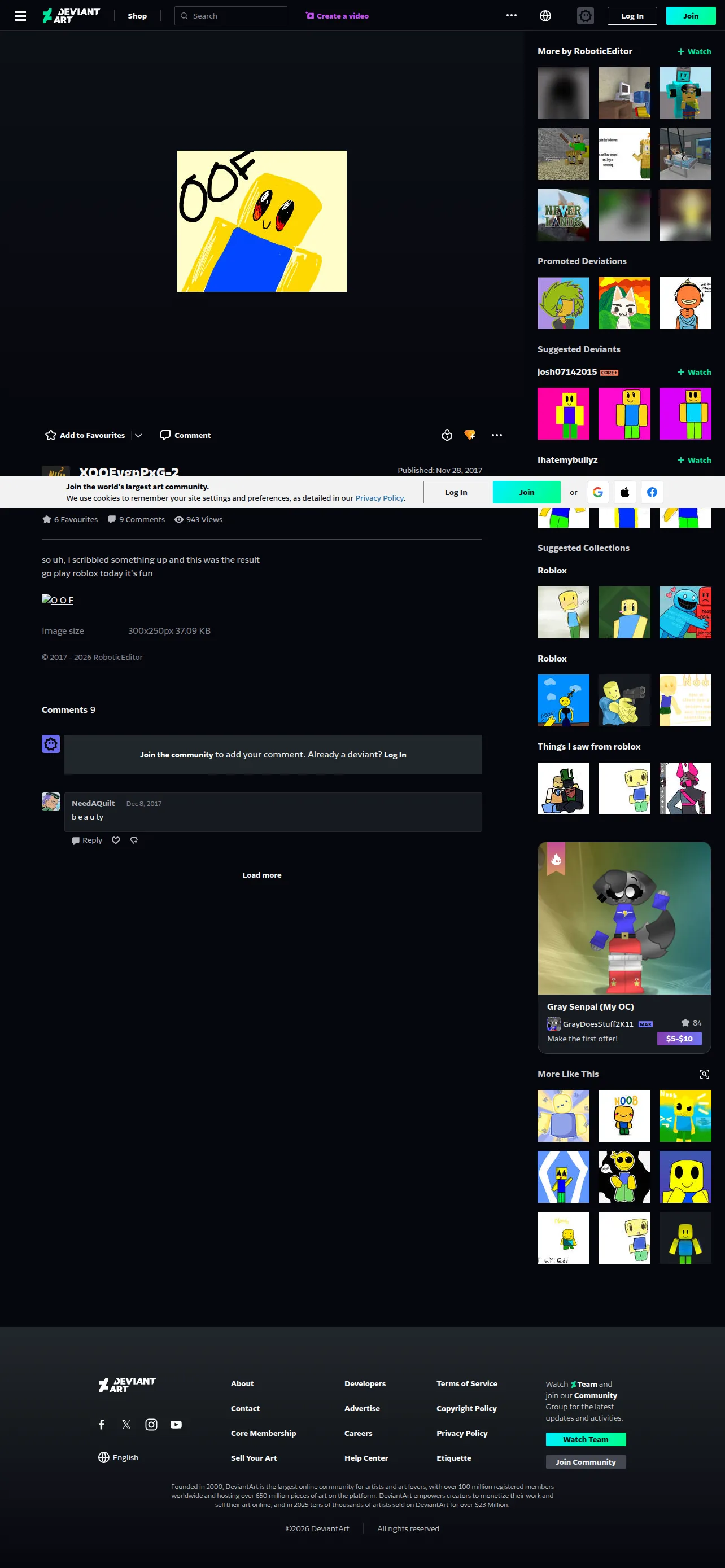725x1568 pixels.
Task: Load more comments
Action: 262,875
